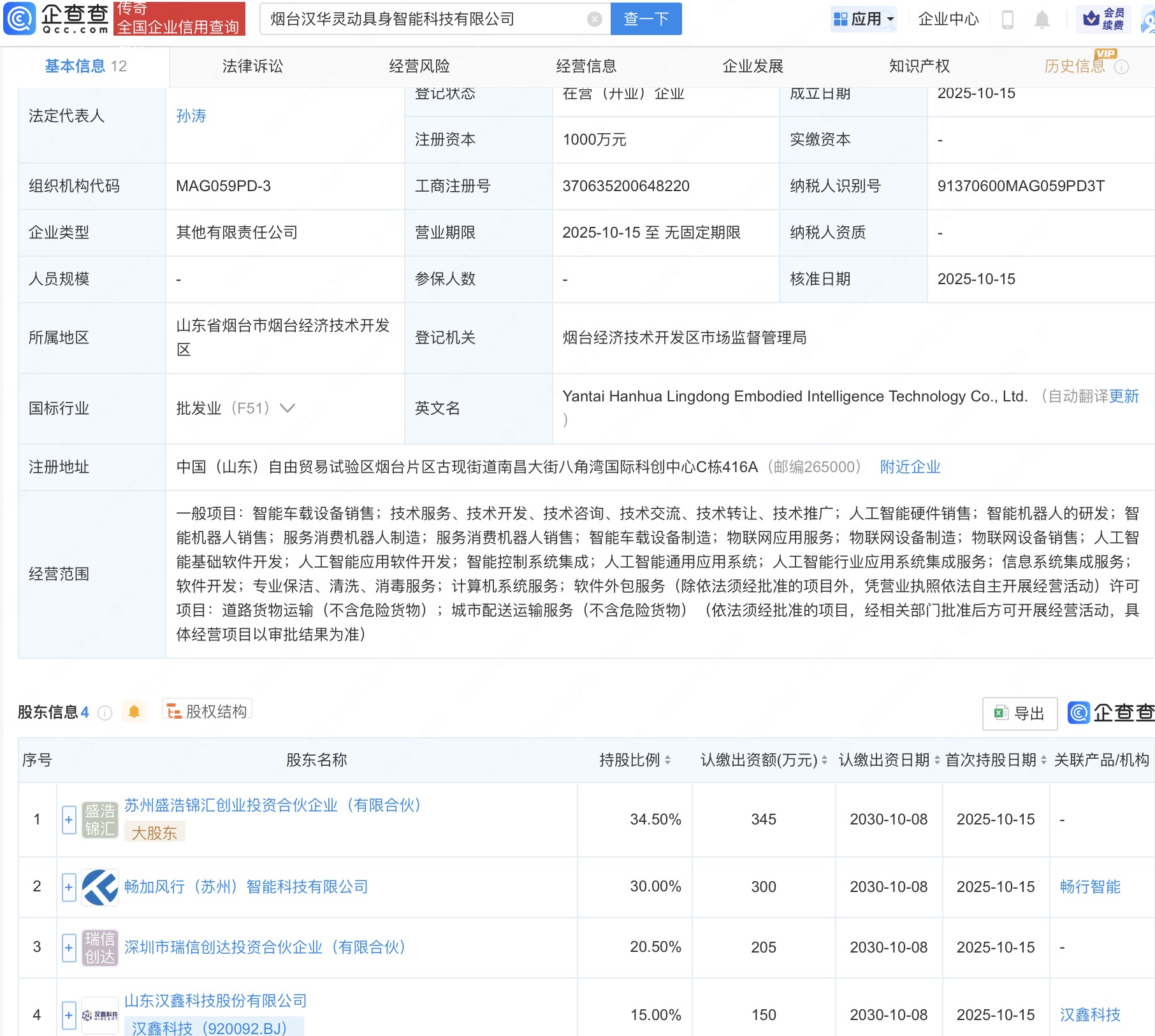
Task: Click the Qichacha logo icon
Action: [x=20, y=18]
